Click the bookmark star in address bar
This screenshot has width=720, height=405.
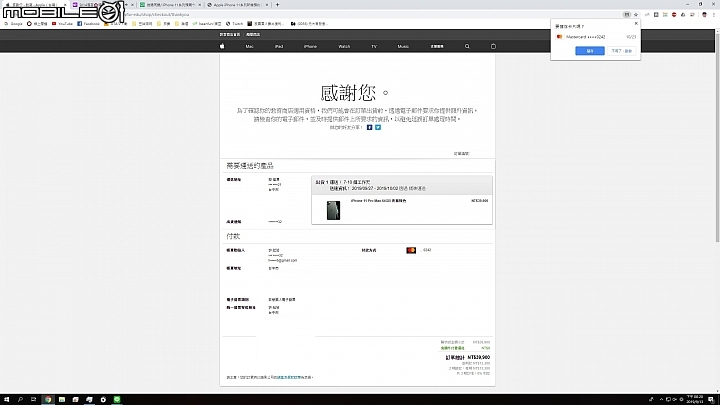pyautogui.click(x=636, y=15)
